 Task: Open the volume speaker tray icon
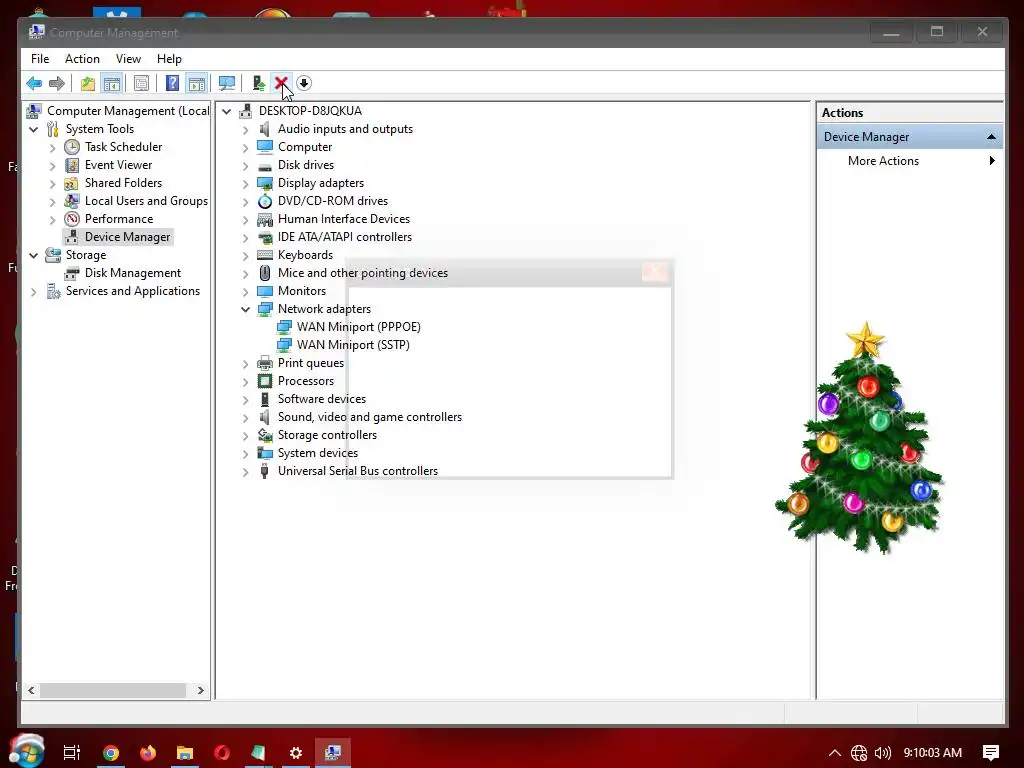882,753
